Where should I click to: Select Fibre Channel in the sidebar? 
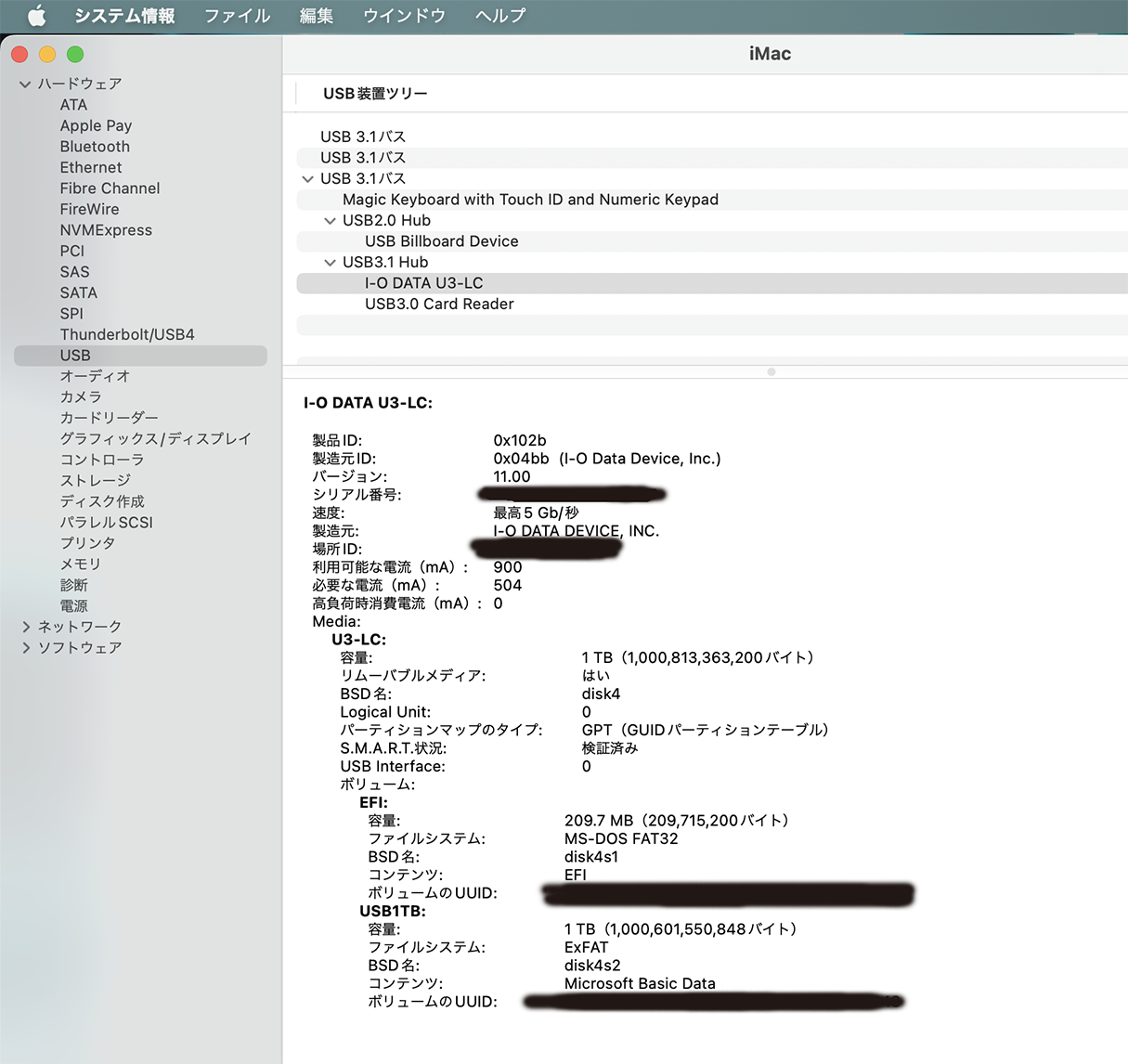click(110, 188)
